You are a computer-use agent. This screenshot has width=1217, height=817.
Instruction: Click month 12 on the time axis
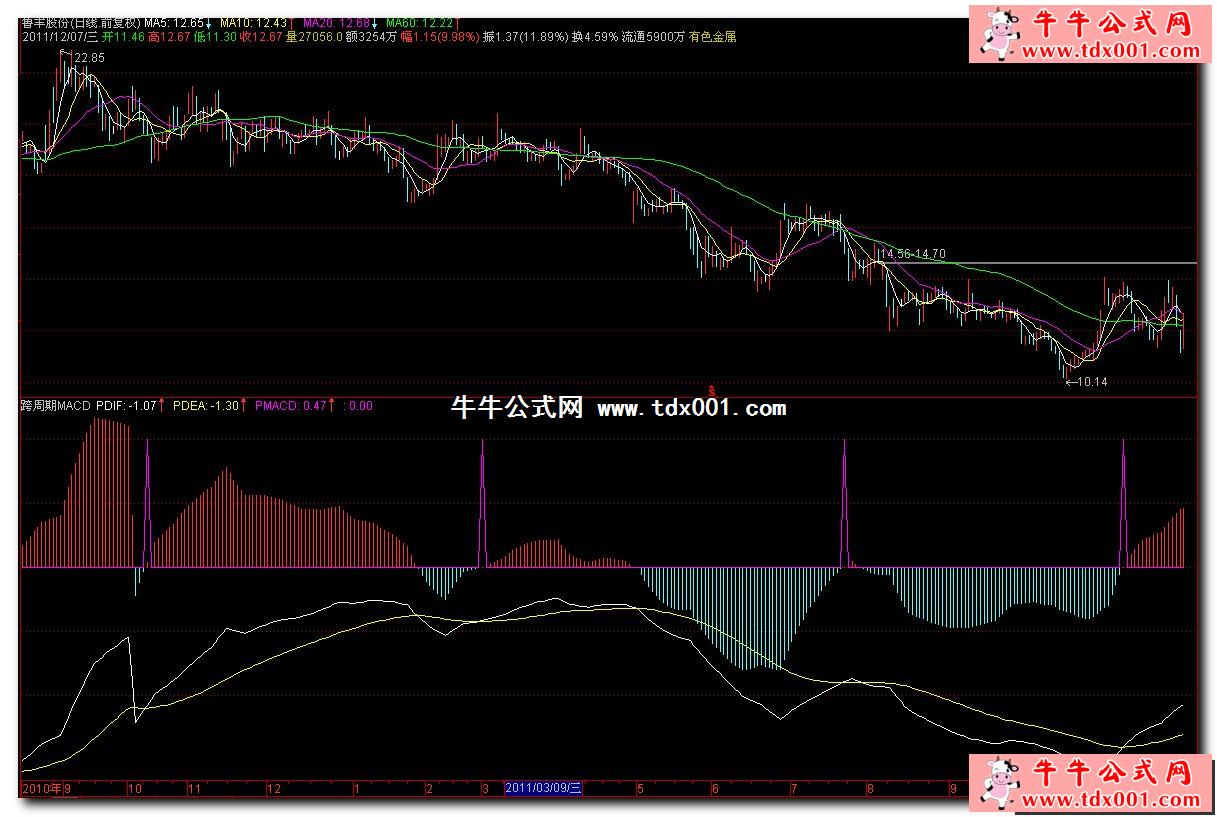pos(273,788)
